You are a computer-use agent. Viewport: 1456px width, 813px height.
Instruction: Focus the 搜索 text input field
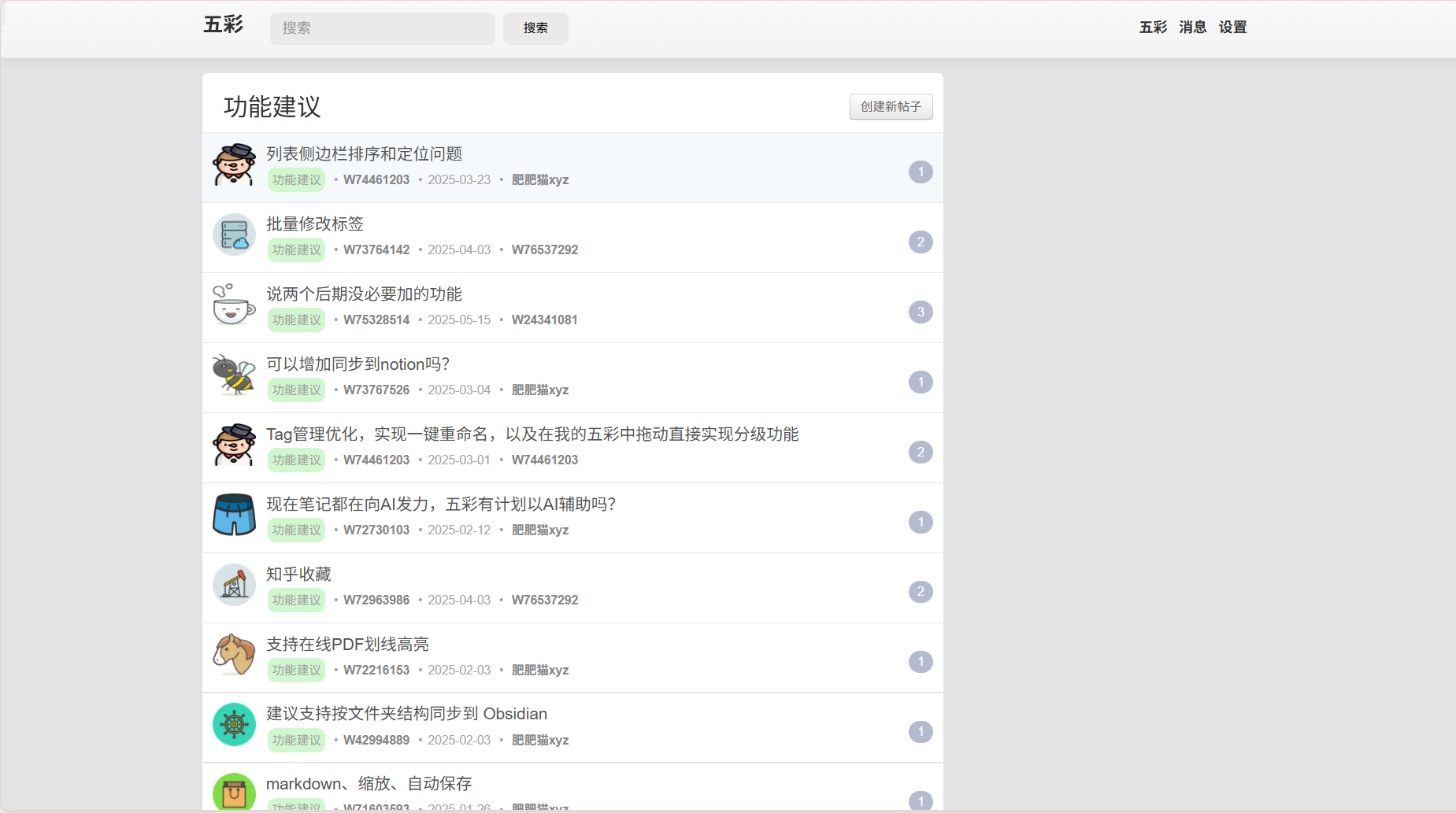pos(382,28)
